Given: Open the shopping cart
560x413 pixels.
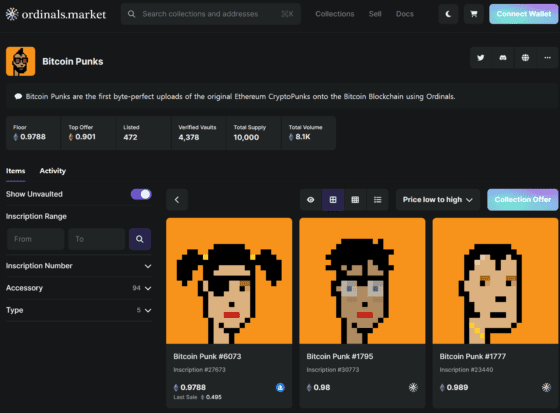Looking at the screenshot, I should pyautogui.click(x=474, y=14).
